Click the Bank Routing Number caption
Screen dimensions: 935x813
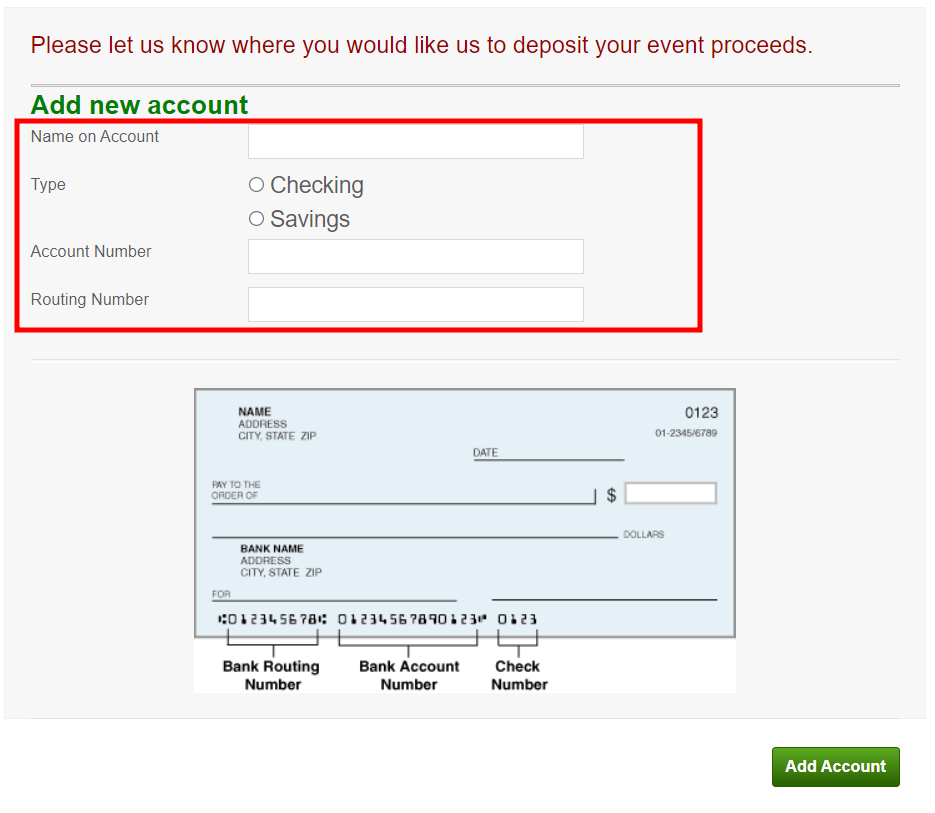pyautogui.click(x=271, y=675)
